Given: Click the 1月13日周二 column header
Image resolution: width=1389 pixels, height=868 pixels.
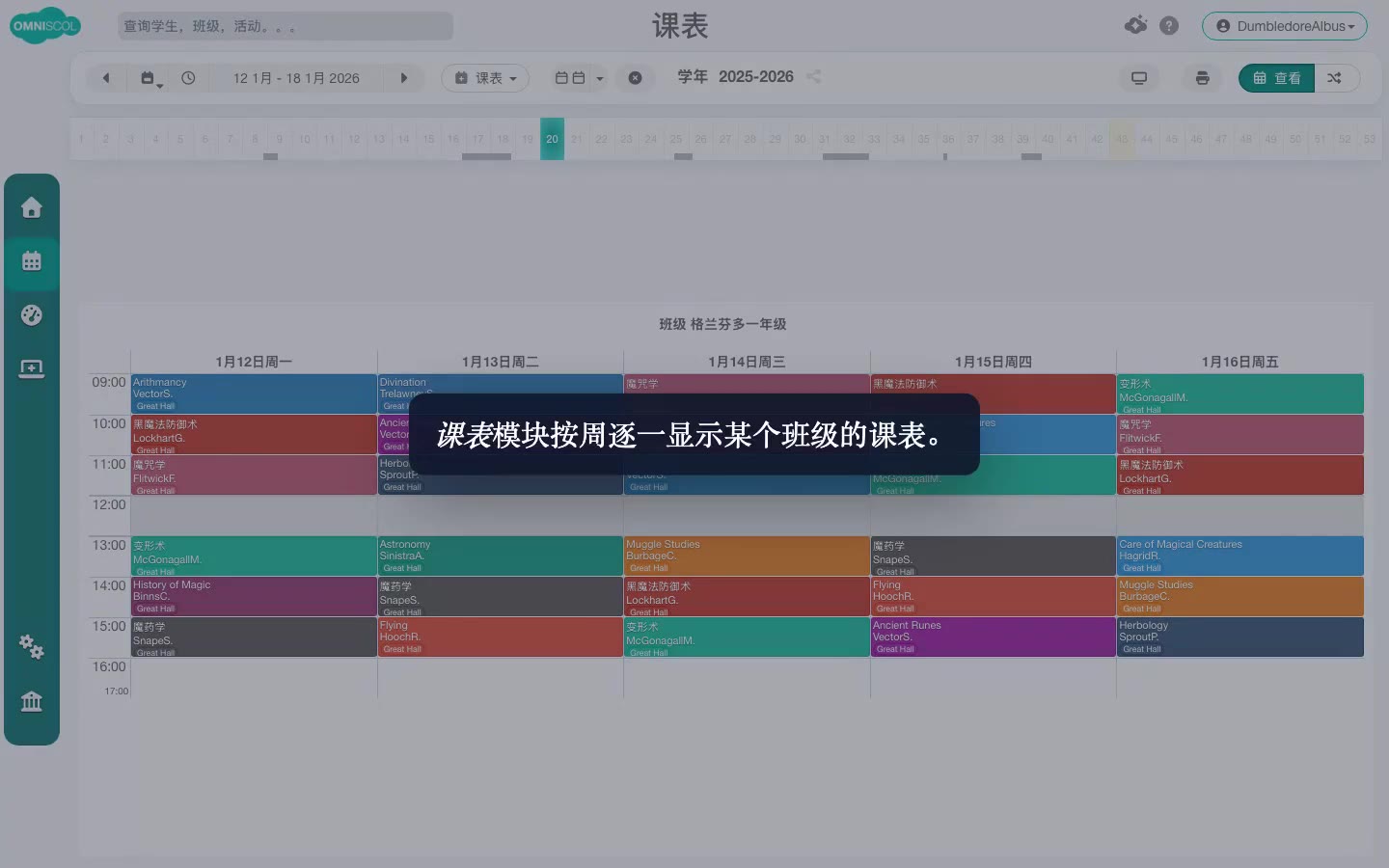Looking at the screenshot, I should (501, 362).
